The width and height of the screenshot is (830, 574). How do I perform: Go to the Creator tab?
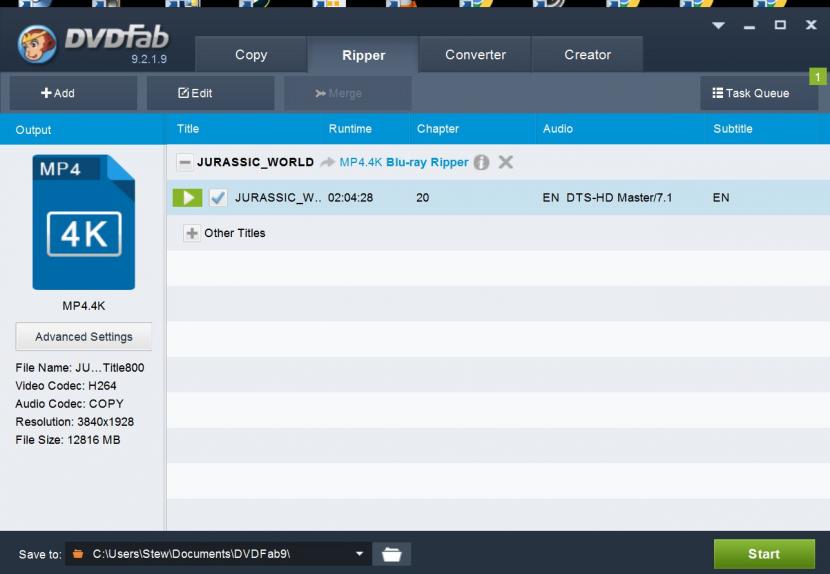[588, 55]
